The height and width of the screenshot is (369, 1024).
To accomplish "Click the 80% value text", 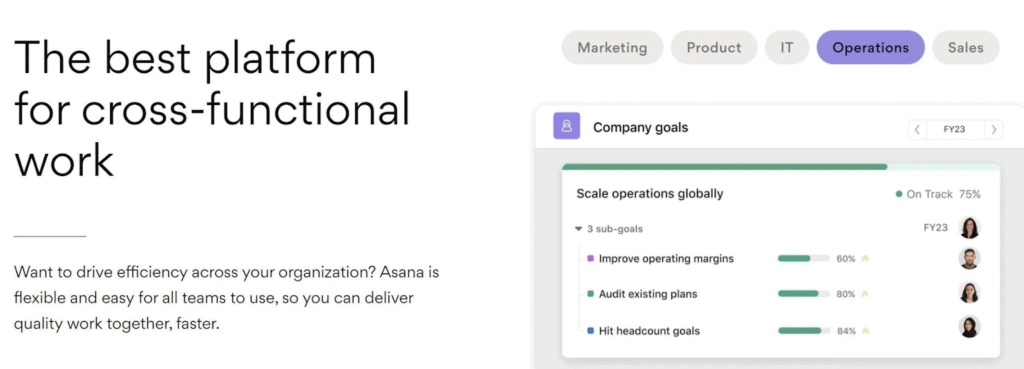I will pyautogui.click(x=846, y=294).
